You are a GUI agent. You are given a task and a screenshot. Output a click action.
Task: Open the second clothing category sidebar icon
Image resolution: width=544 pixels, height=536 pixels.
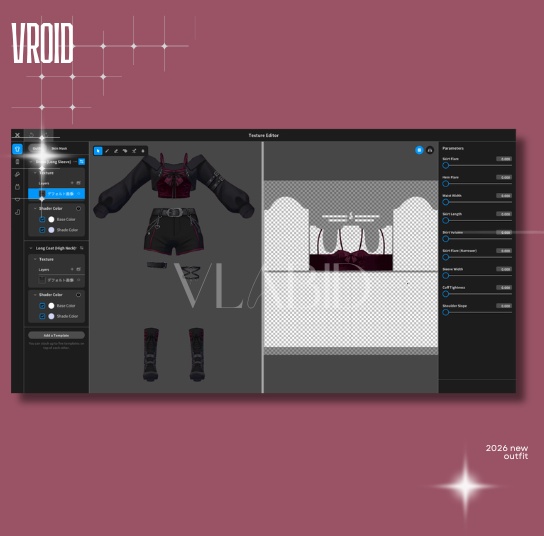(17, 162)
